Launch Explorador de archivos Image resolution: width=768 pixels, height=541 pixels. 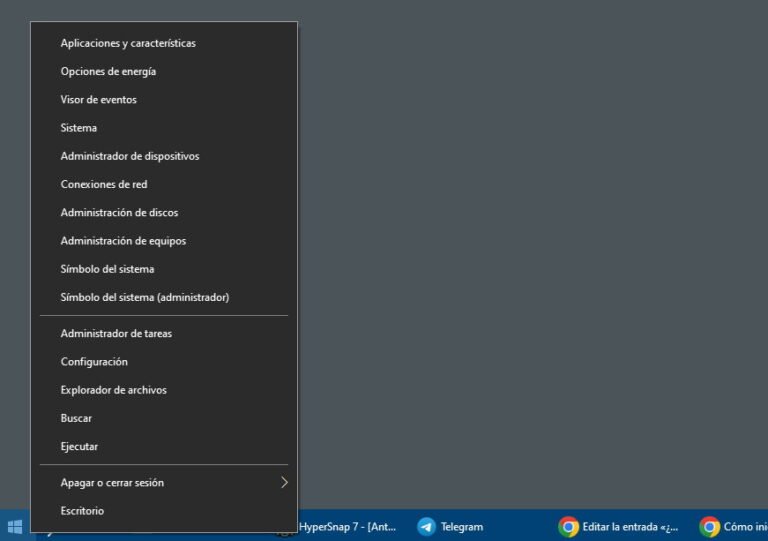click(x=113, y=390)
